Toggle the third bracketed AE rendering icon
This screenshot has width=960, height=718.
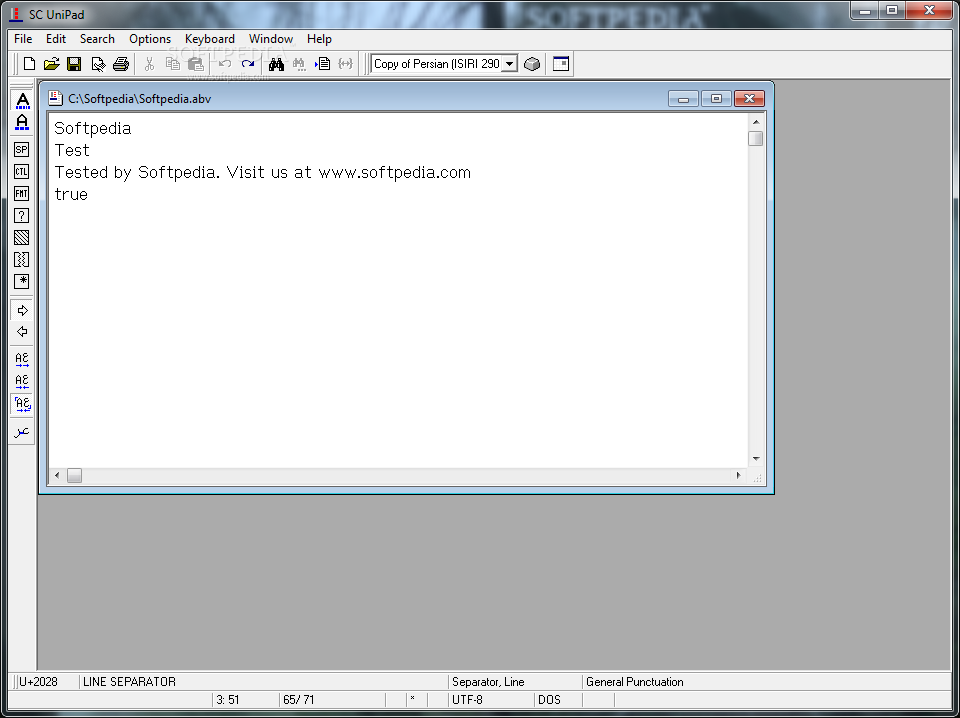(22, 403)
